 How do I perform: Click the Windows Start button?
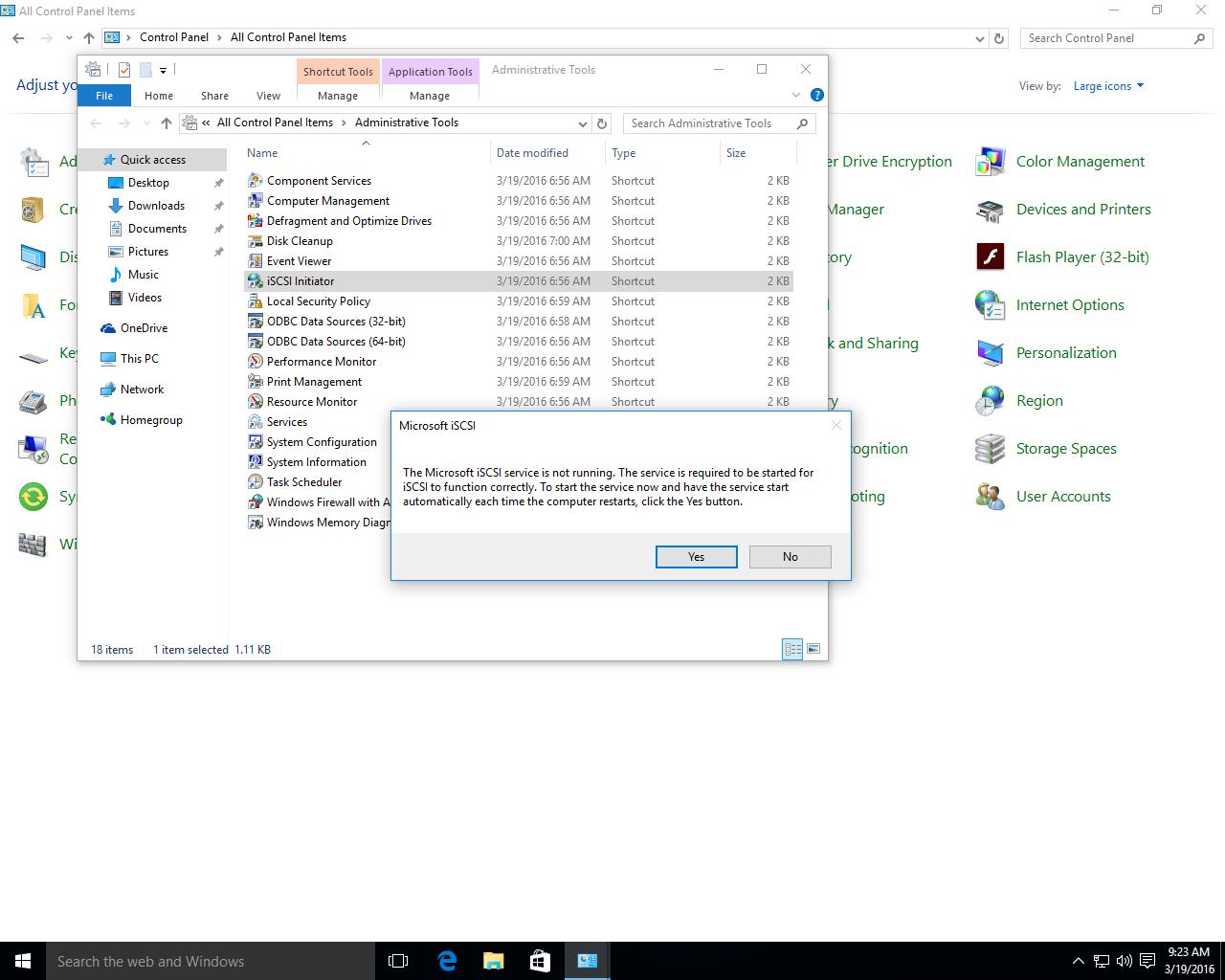tap(23, 961)
